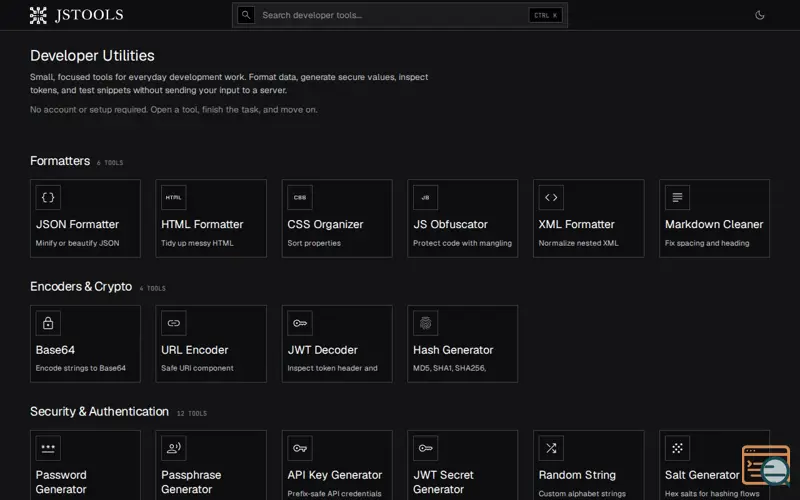Click the Developer Utilities page heading
The height and width of the screenshot is (500, 800).
[x=92, y=56]
